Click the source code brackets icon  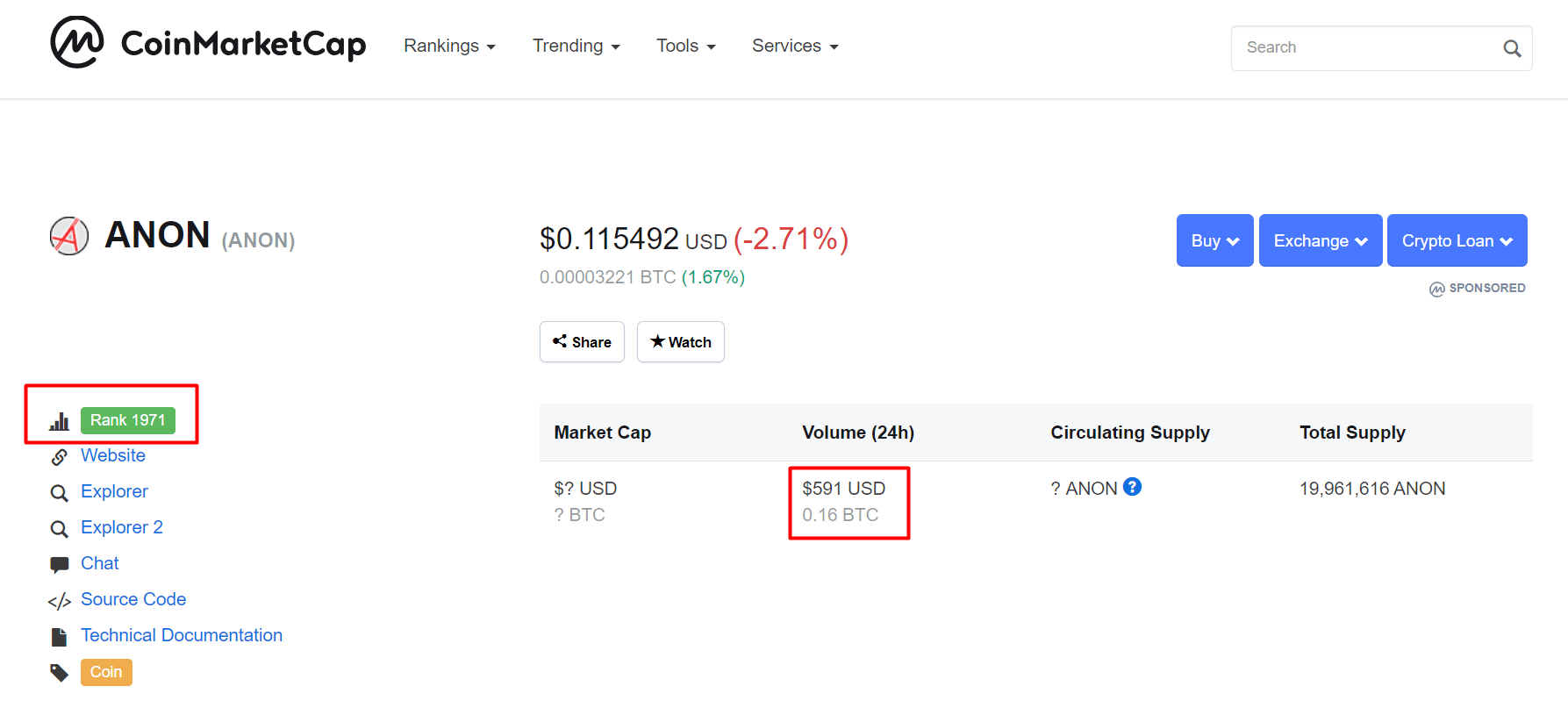[59, 601]
